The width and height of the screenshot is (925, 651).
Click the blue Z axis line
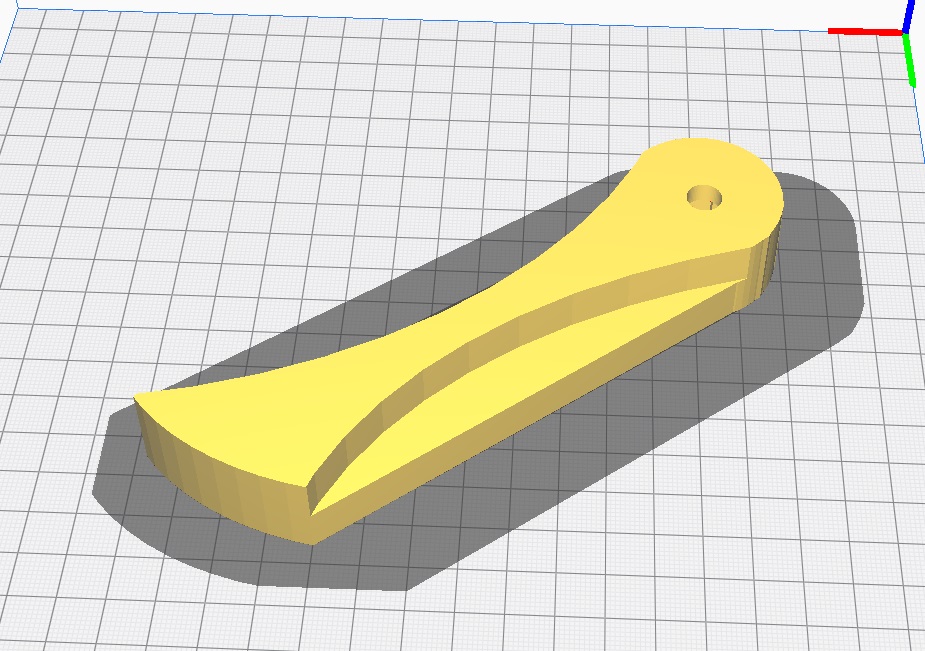[x=909, y=15]
